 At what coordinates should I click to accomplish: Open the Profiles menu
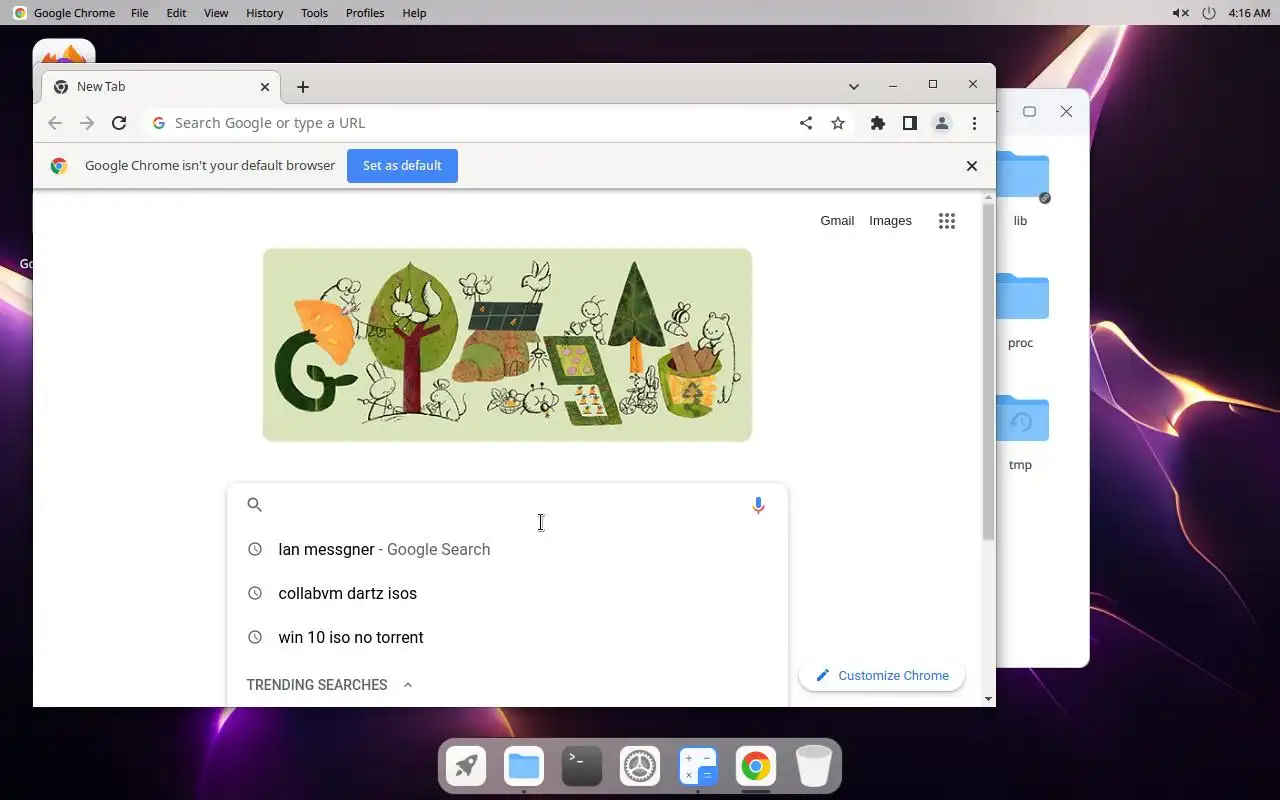365,13
